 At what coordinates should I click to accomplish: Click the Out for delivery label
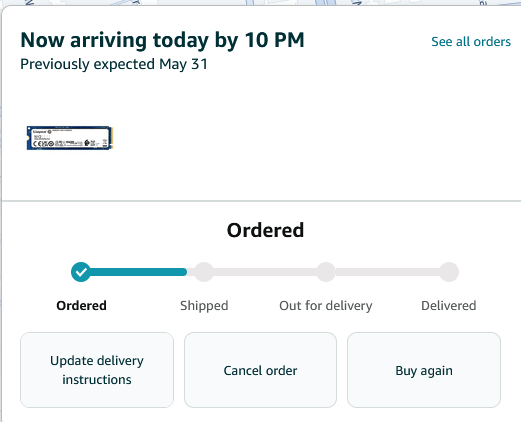point(326,306)
